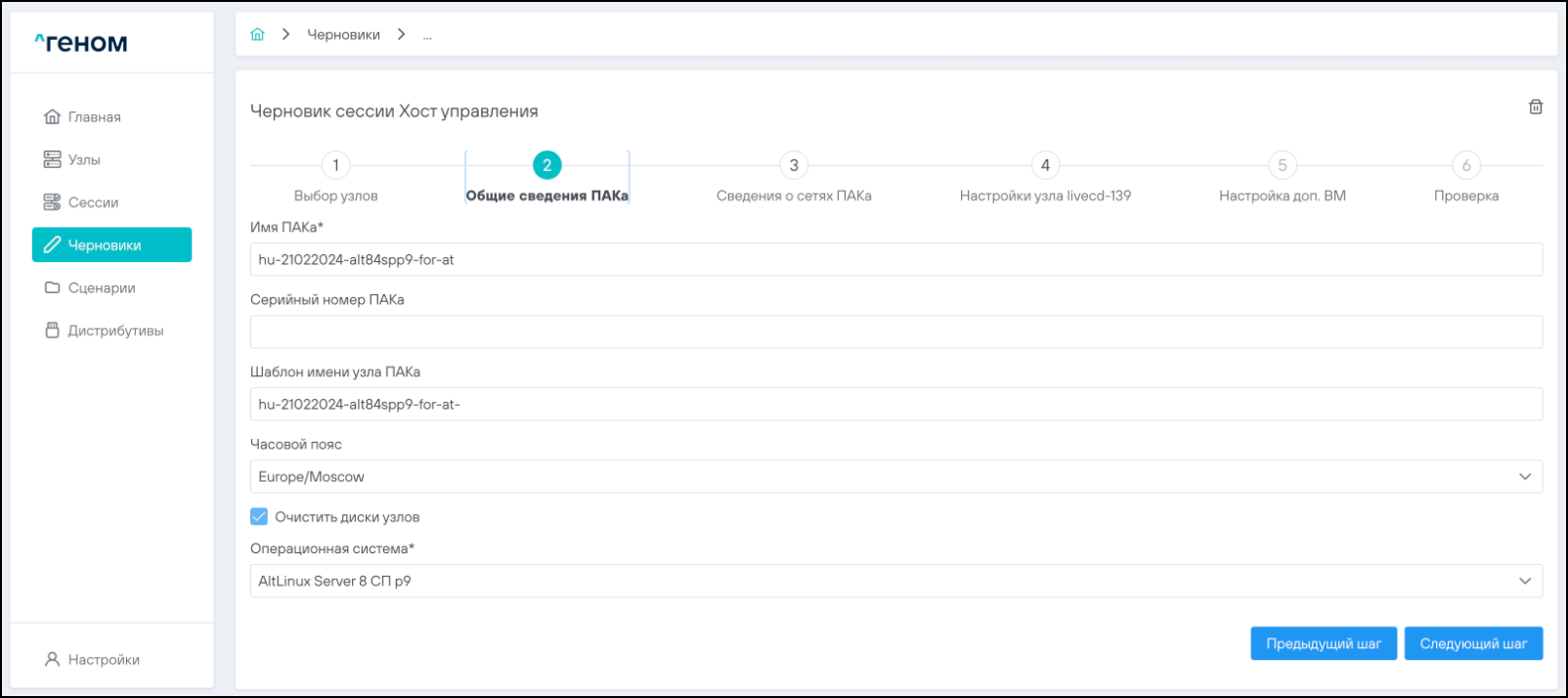The height and width of the screenshot is (698, 1568).
Task: Go to Сессии in sidebar
Action: click(93, 202)
